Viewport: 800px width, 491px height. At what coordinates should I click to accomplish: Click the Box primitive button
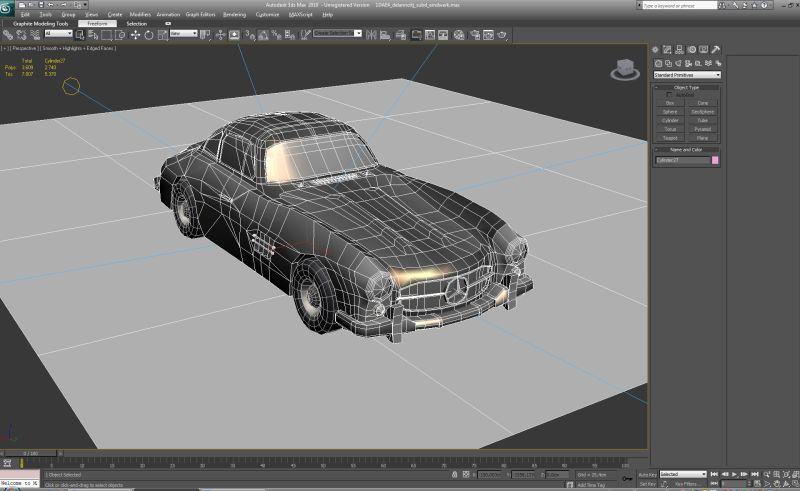click(670, 103)
